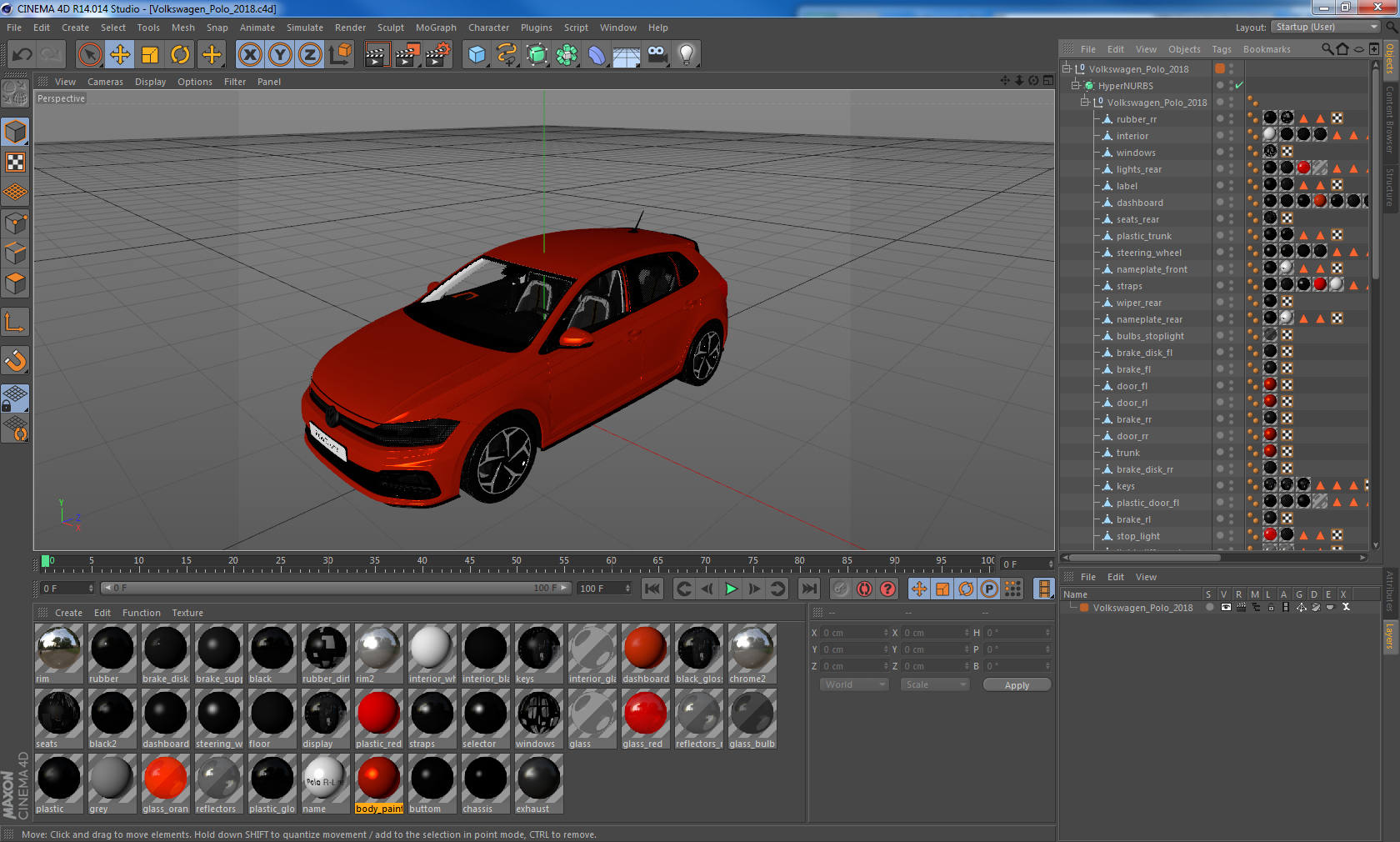Image resolution: width=1400 pixels, height=842 pixels.
Task: Collapse the HyperNURBS object tree
Action: [x=1075, y=85]
